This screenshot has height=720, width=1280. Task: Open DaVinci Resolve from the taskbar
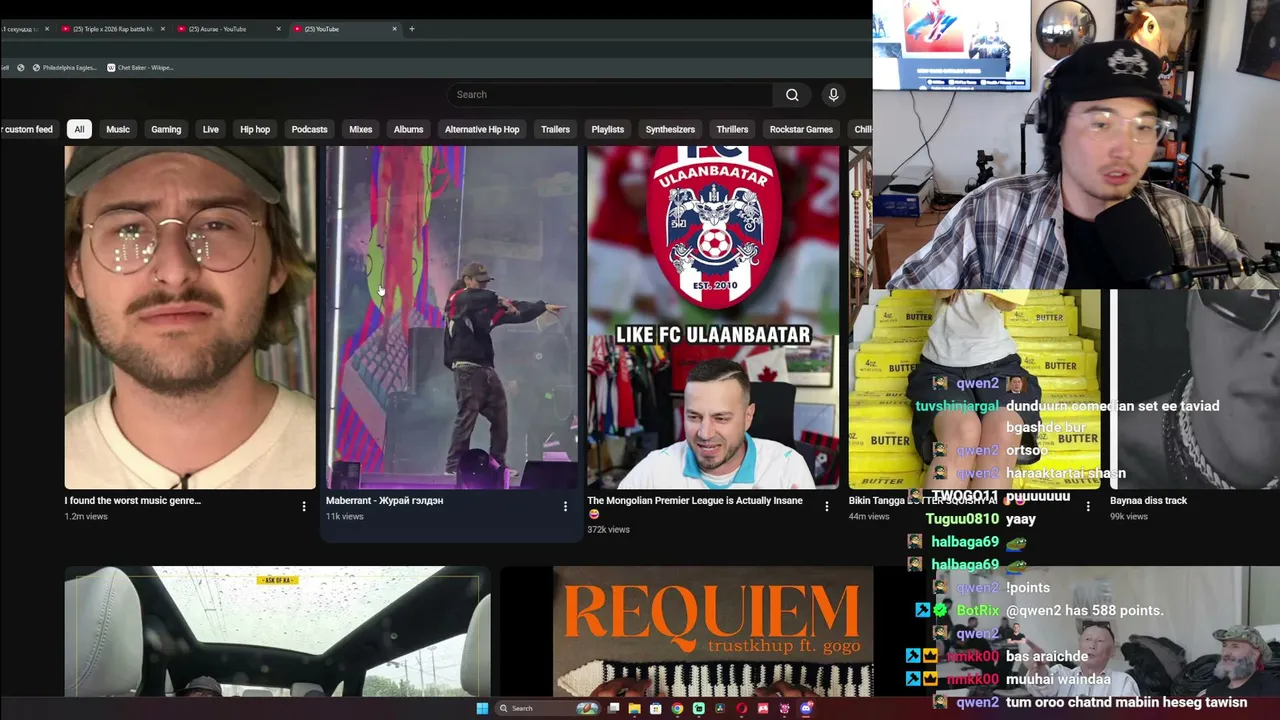click(x=720, y=708)
